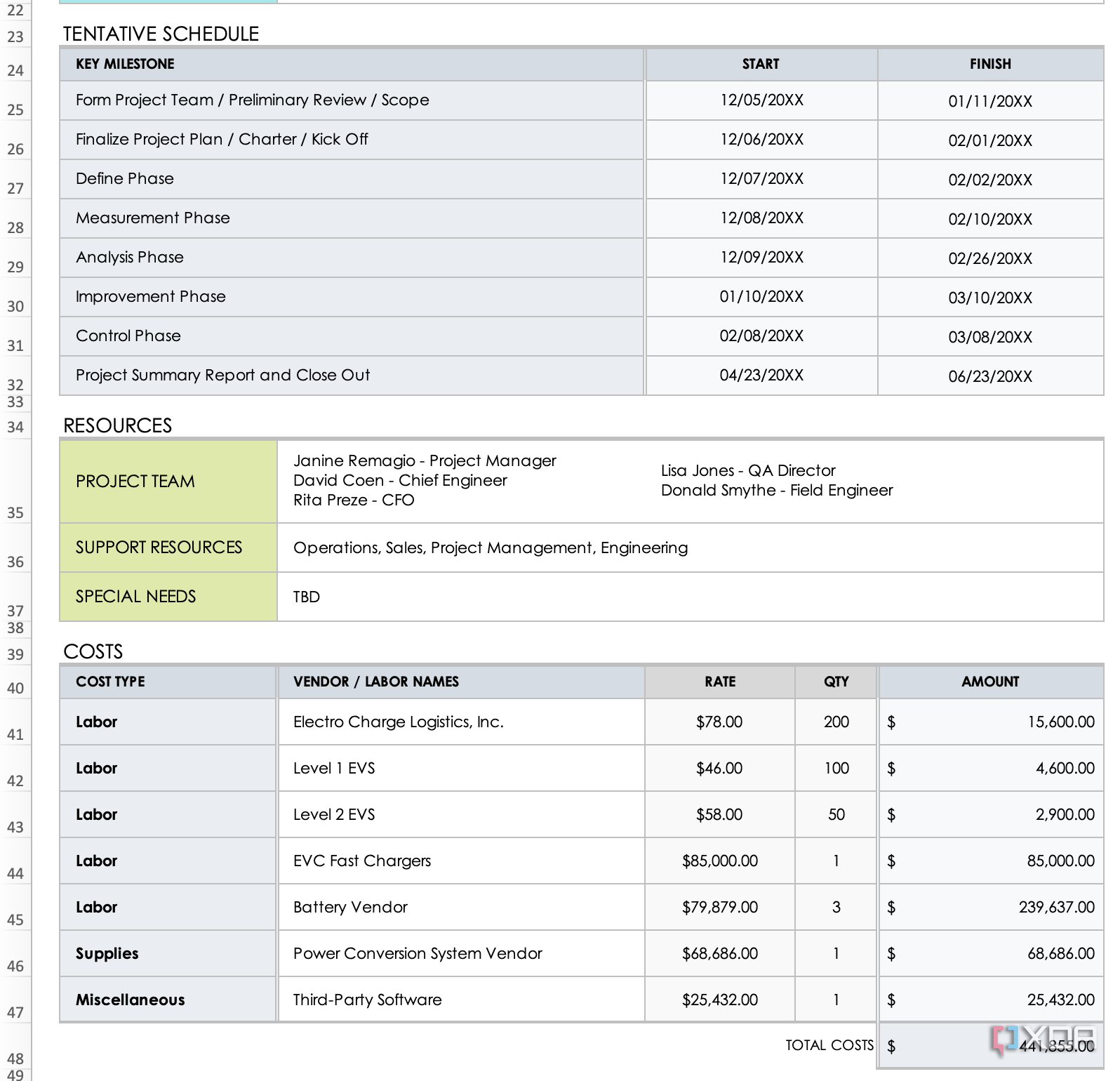This screenshot has width=1120, height=1081.
Task: Click 'Operations, Sales, Project Management, Engineering' cell
Action: click(x=691, y=548)
